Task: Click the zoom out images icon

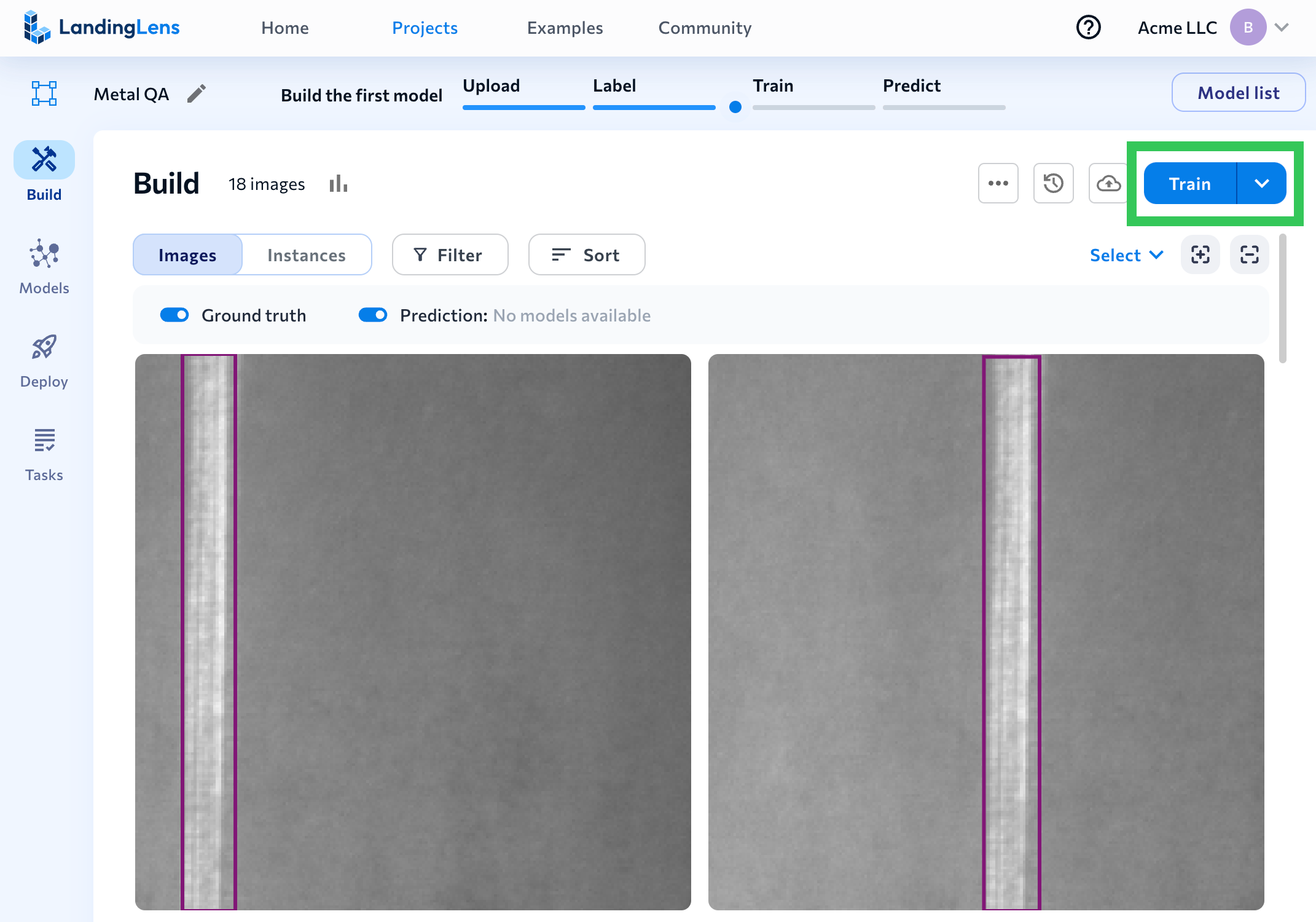Action: 1249,254
